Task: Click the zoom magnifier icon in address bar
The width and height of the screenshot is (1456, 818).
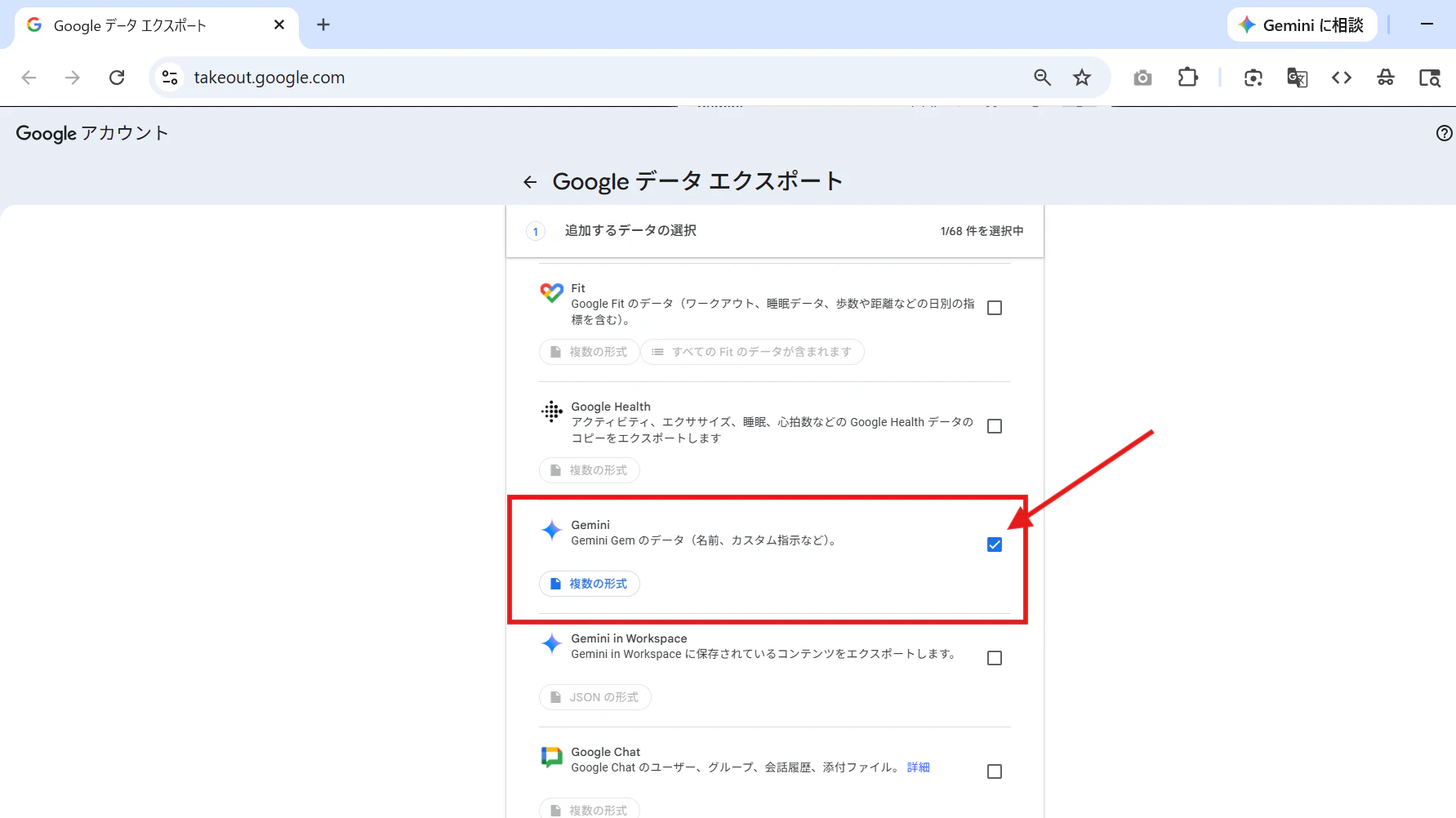Action: 1042,78
